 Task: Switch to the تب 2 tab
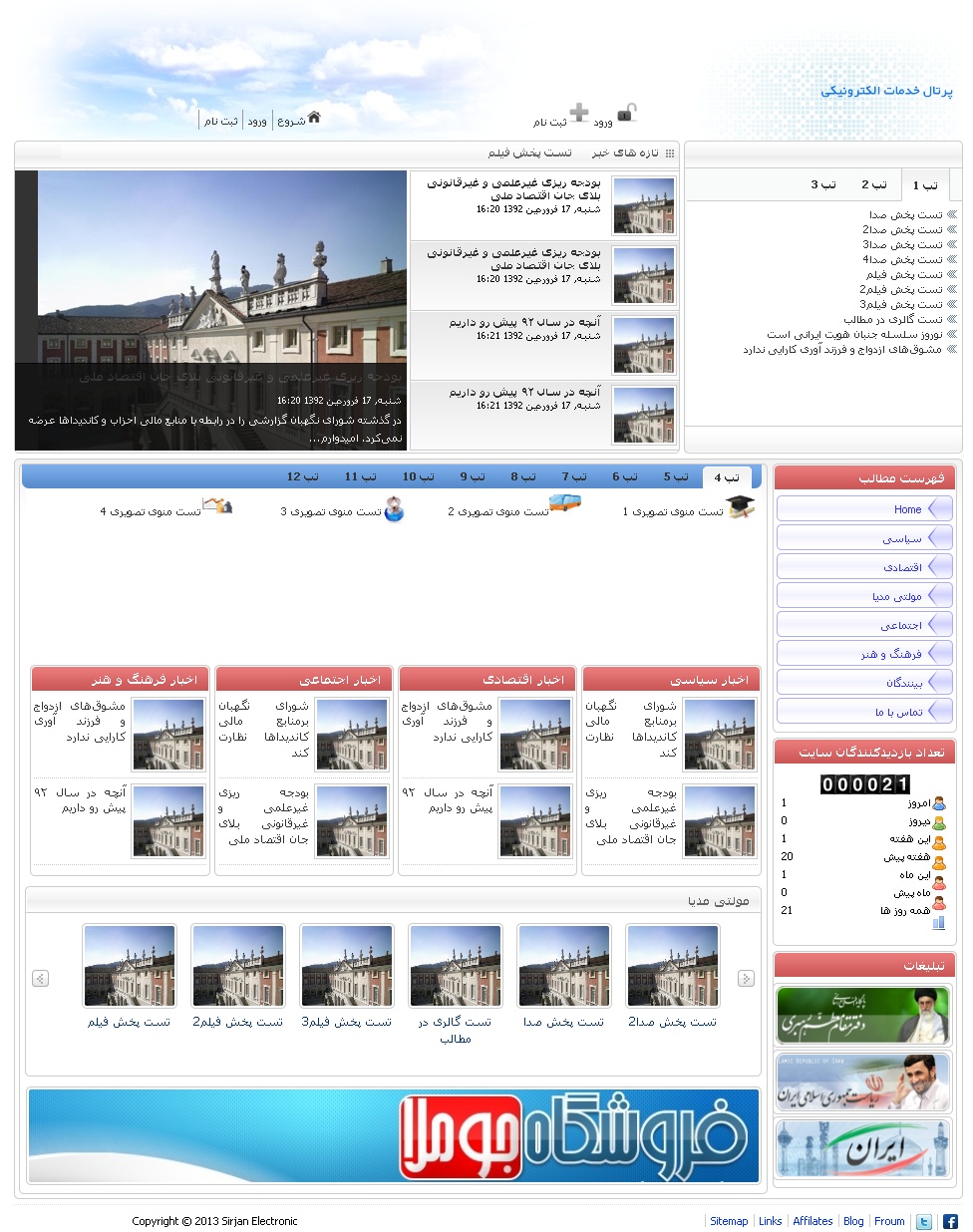(x=875, y=184)
